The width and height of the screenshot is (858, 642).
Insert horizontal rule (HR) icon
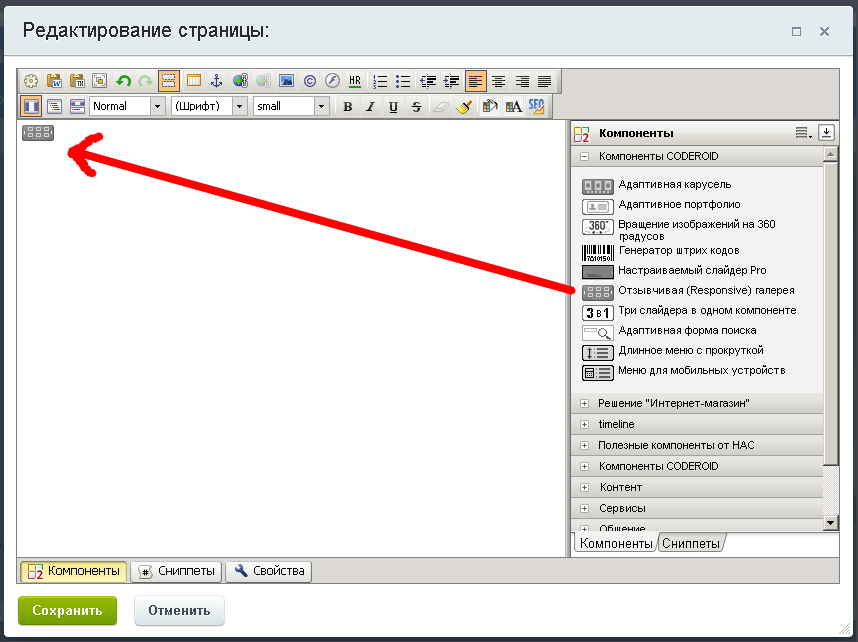pos(355,81)
